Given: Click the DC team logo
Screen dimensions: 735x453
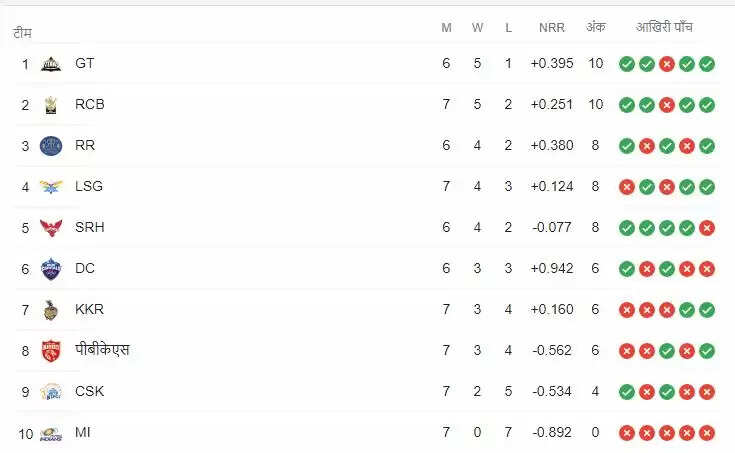Looking at the screenshot, I should 51,268.
